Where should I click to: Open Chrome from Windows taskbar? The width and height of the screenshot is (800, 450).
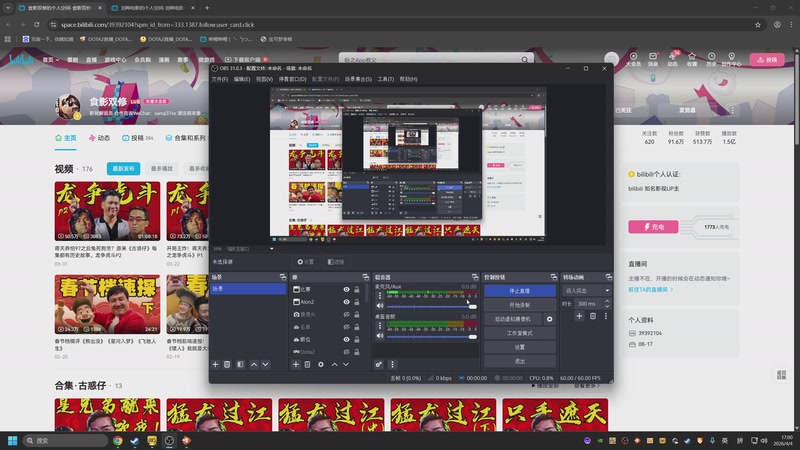click(117, 440)
